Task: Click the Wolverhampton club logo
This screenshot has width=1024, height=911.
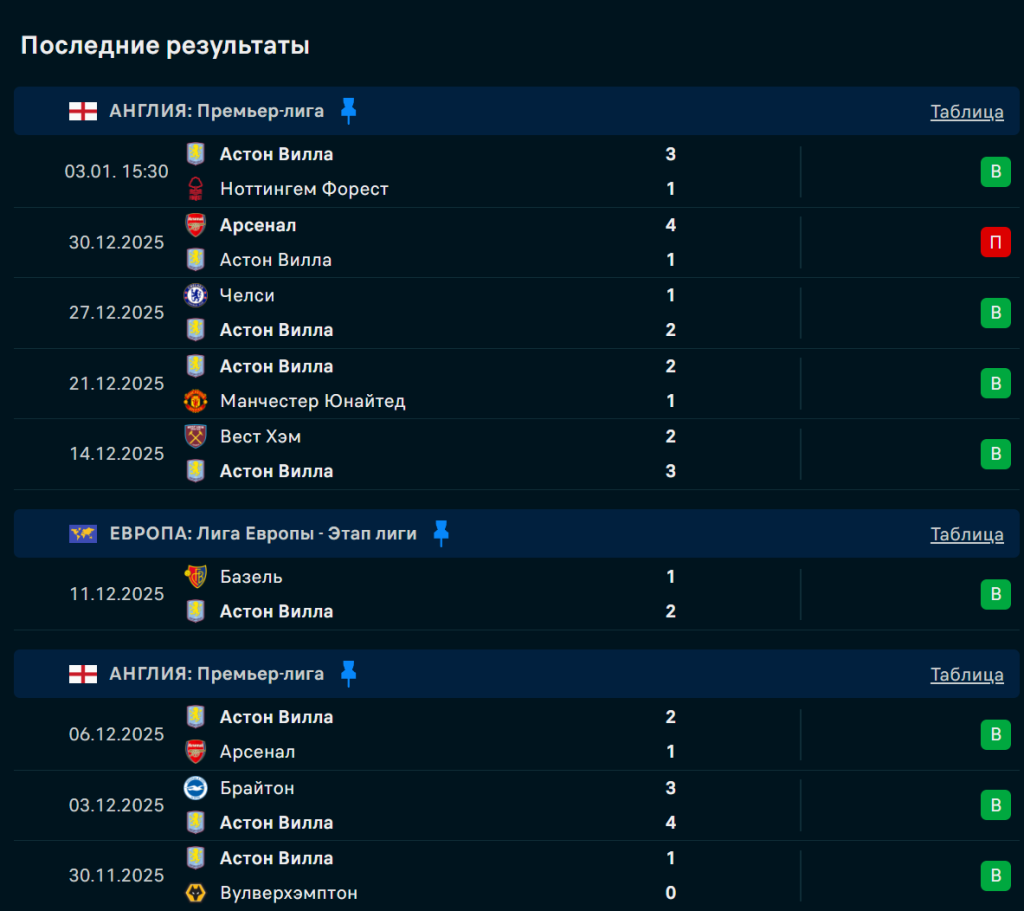Action: point(195,893)
